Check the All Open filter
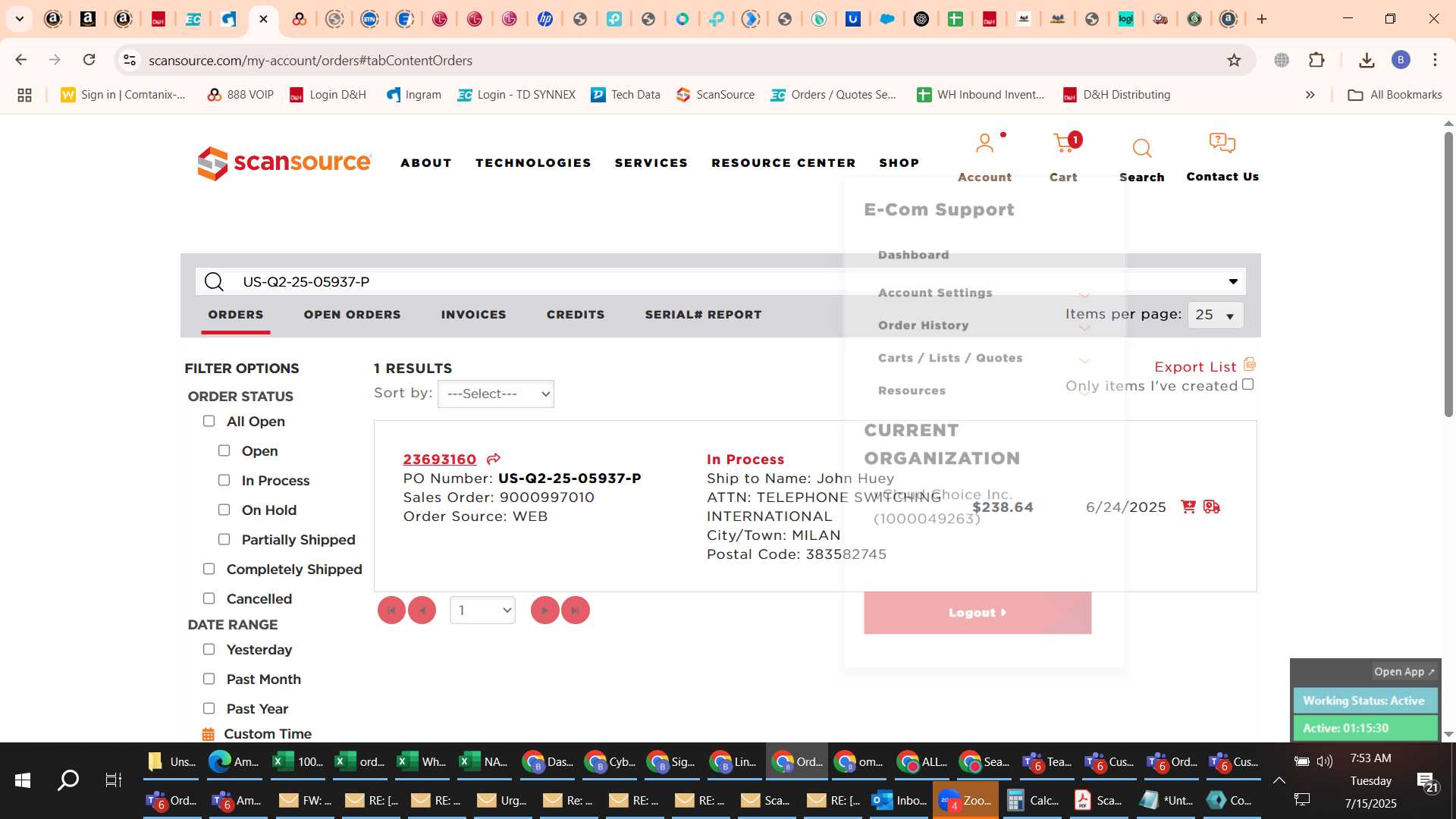Screen dimensions: 1456x819 (x=209, y=421)
